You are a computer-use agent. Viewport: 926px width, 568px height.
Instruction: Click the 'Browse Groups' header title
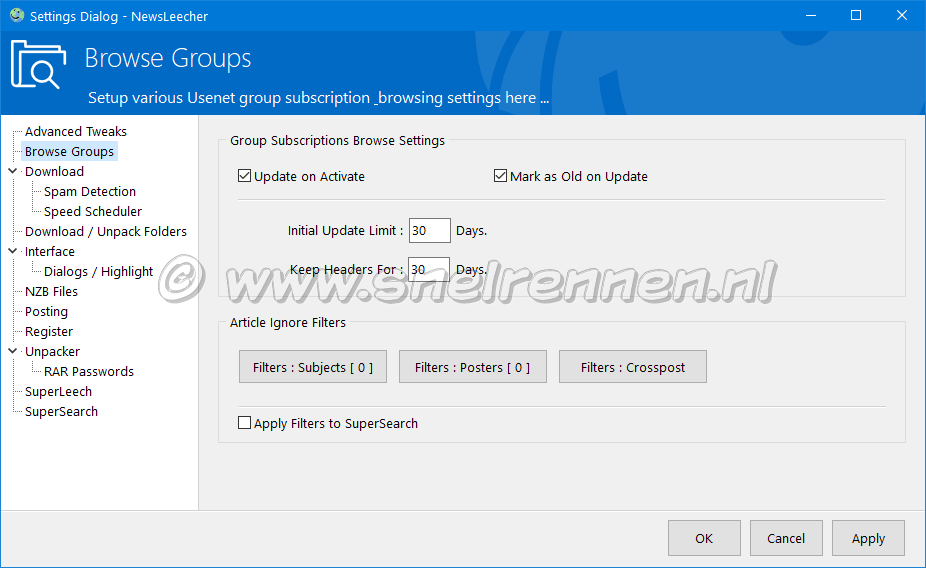tap(168, 58)
